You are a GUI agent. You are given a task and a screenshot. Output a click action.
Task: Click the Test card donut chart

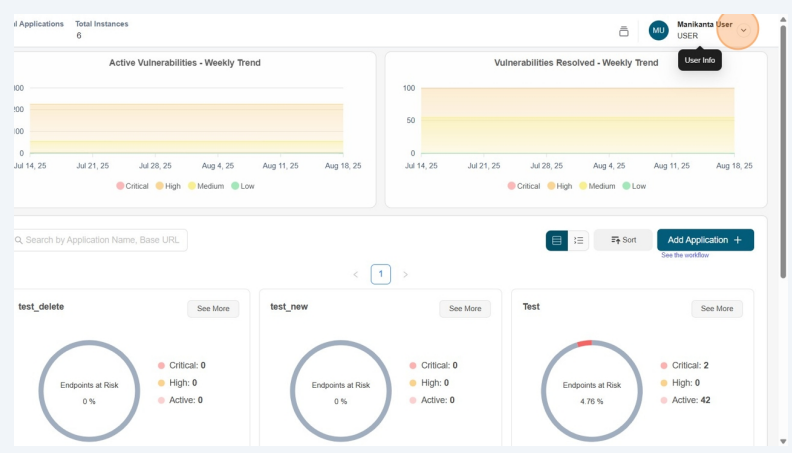point(591,390)
